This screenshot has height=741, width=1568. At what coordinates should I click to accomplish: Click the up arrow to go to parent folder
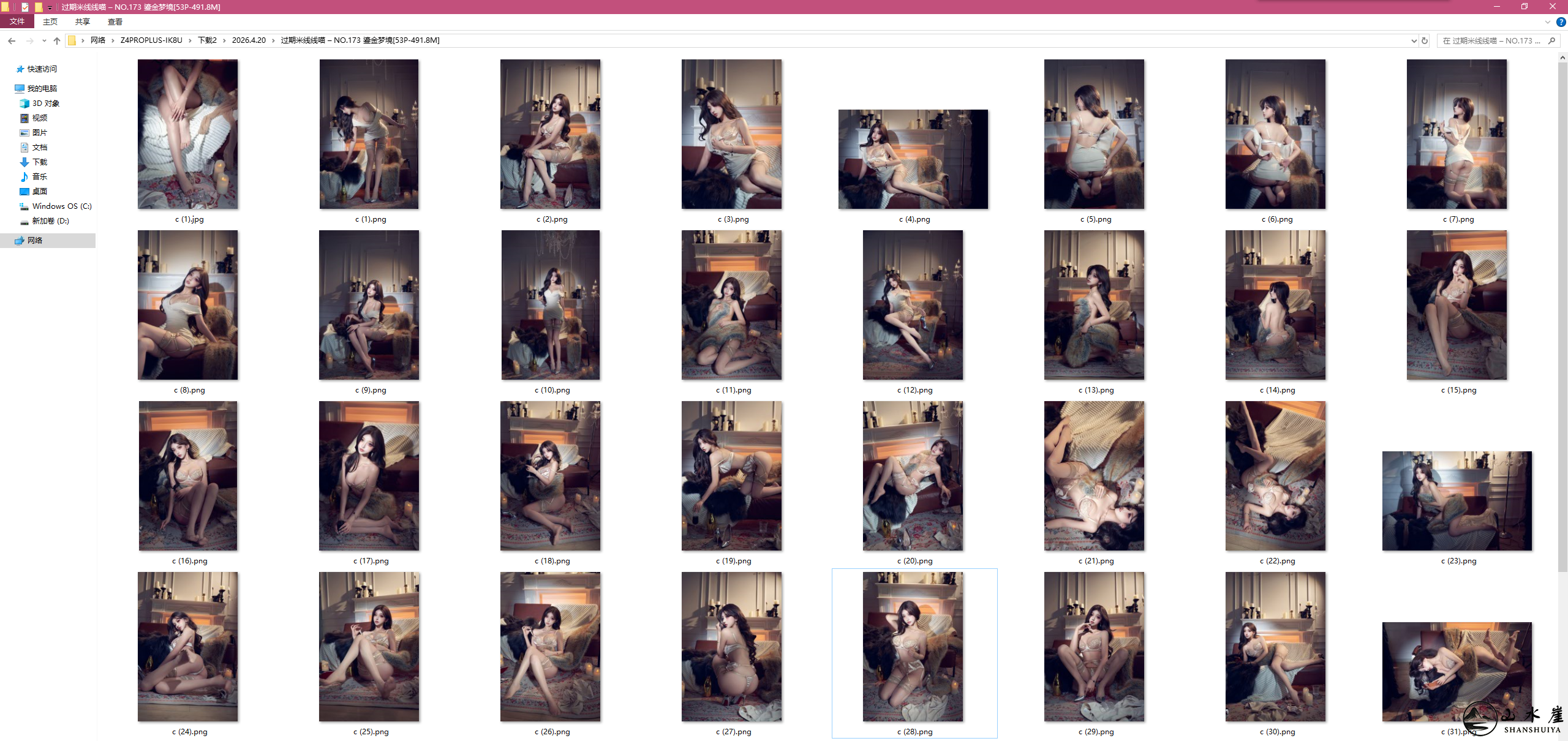pyautogui.click(x=56, y=40)
